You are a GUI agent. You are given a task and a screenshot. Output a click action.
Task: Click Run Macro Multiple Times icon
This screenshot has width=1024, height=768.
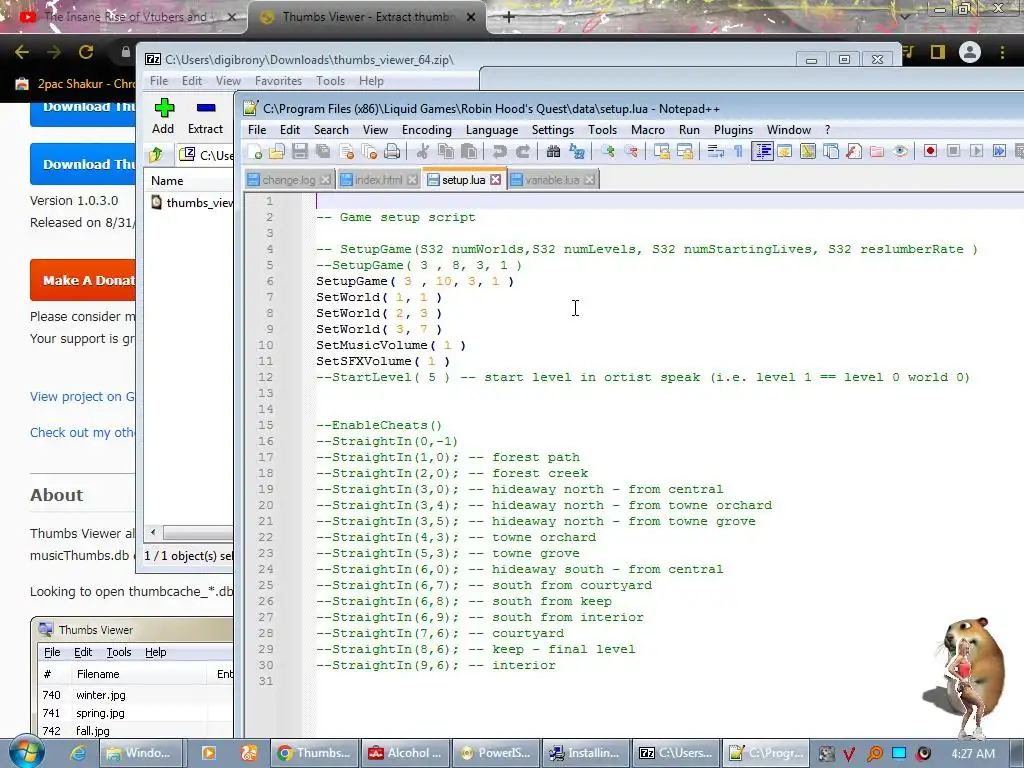click(999, 152)
